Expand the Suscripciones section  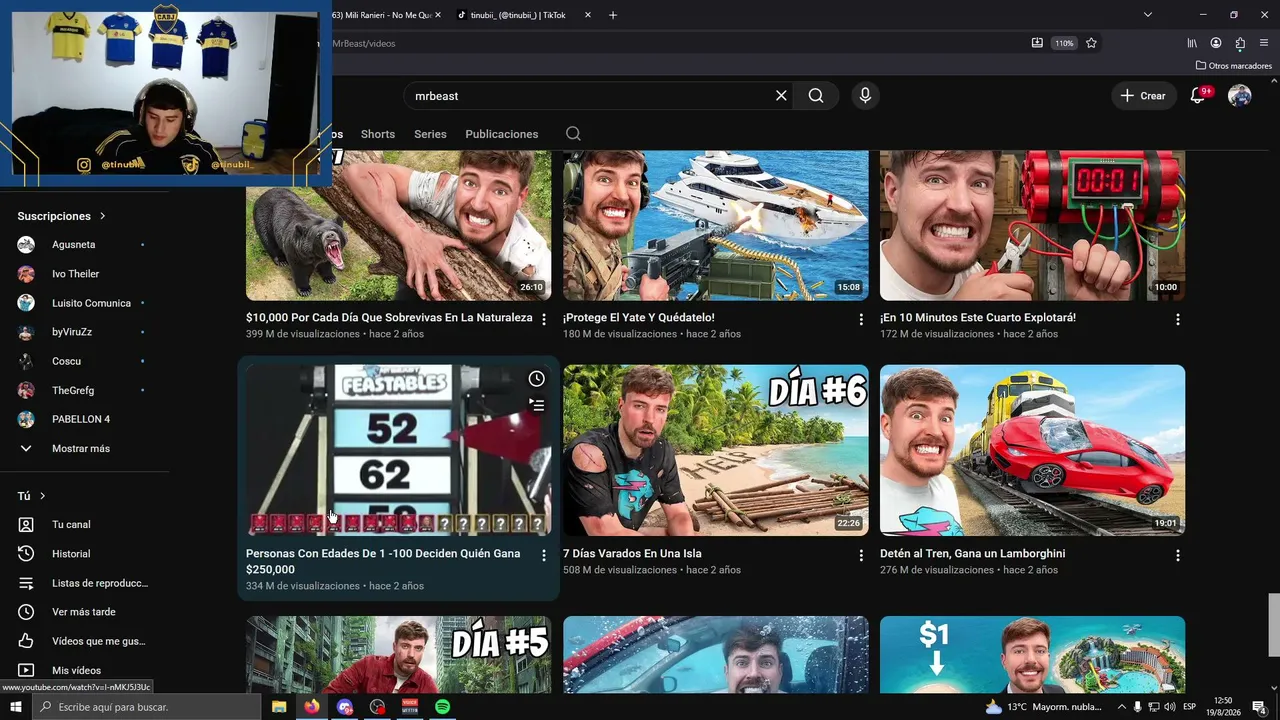pyautogui.click(x=62, y=216)
